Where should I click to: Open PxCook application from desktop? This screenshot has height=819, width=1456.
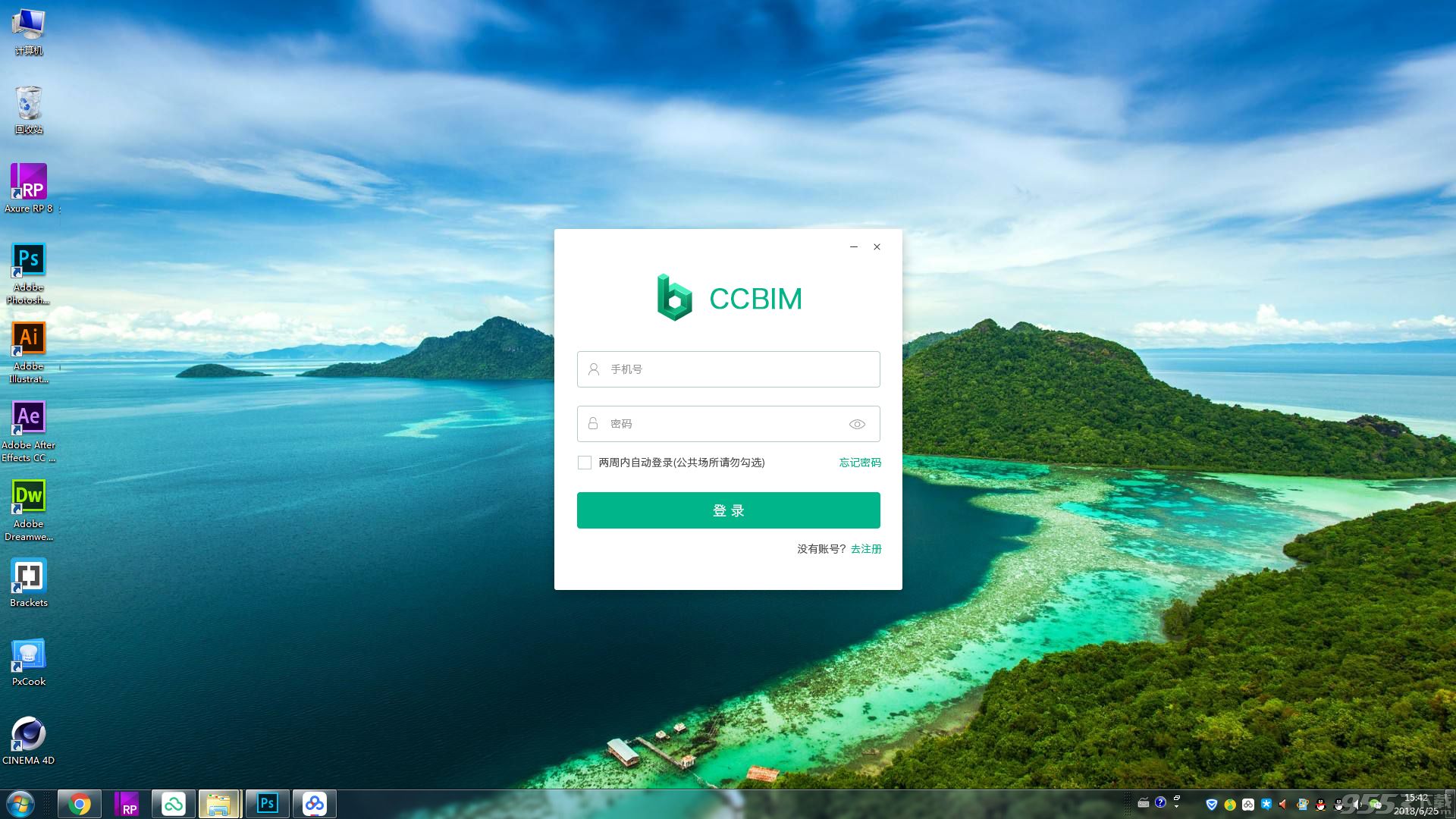pos(27,657)
